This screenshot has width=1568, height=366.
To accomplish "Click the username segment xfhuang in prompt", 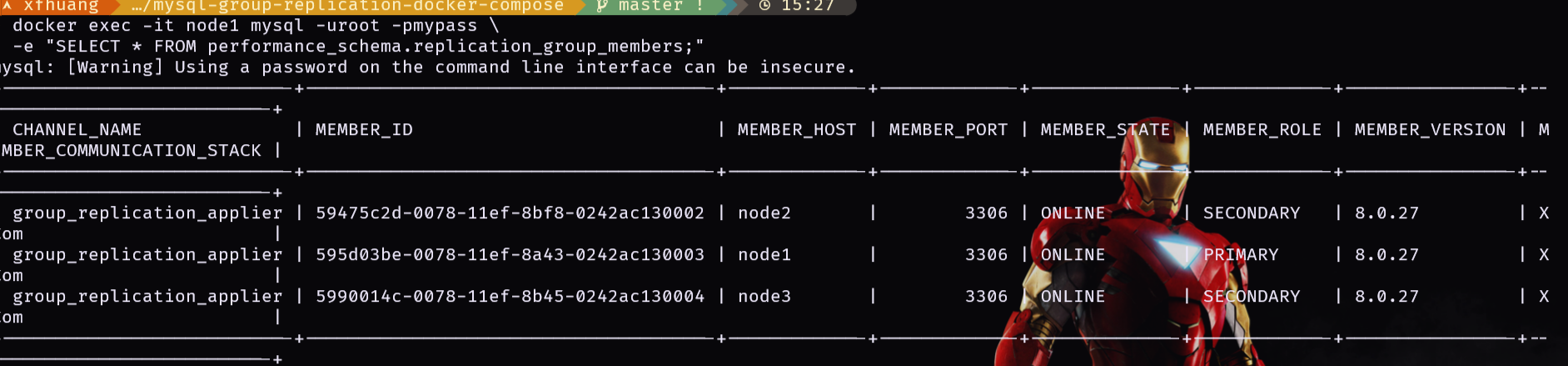I will 61,6.
